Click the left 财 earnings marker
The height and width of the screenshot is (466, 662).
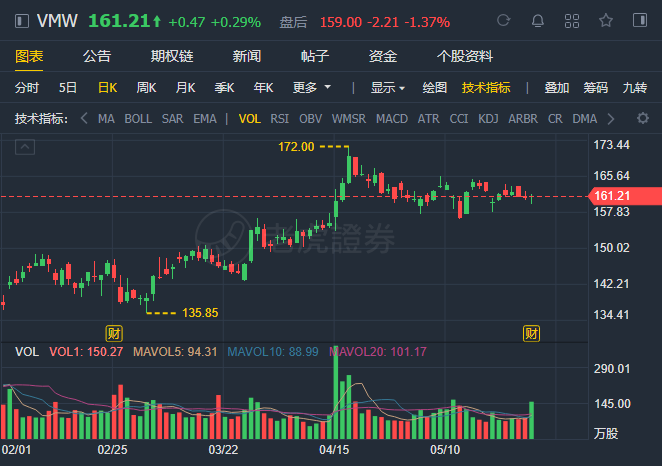pos(115,332)
